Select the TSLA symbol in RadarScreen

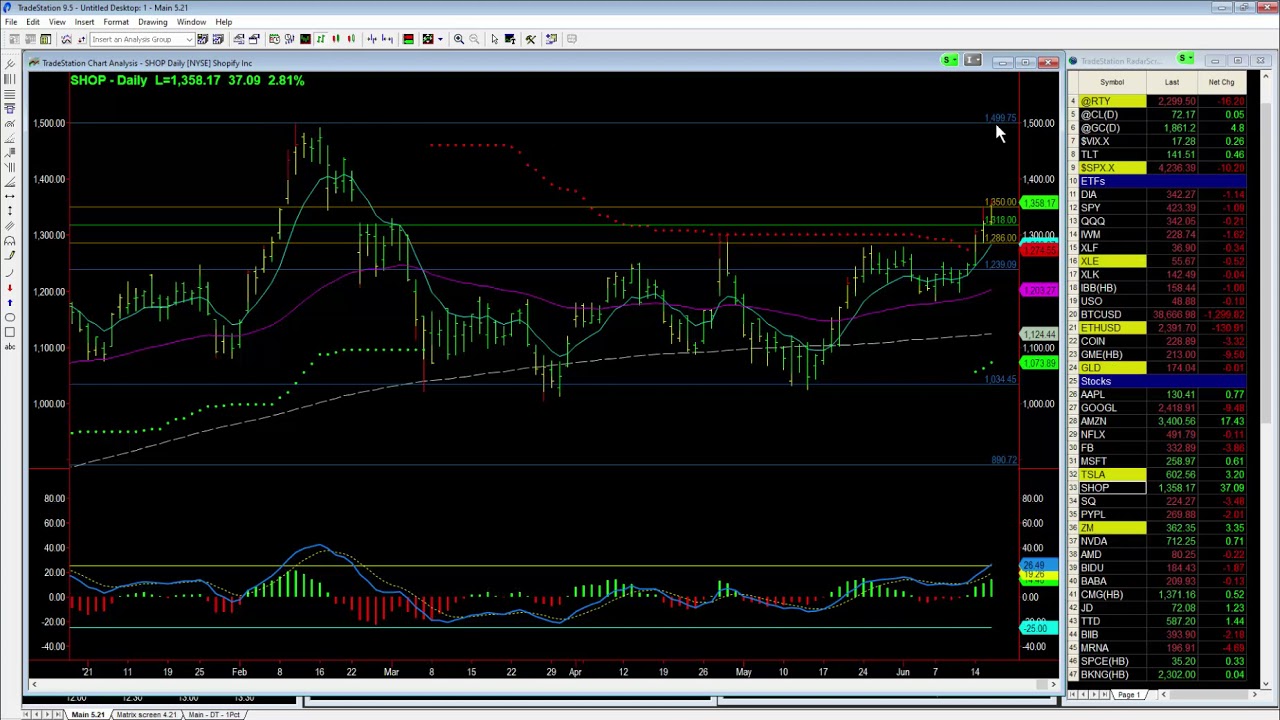[1113, 474]
